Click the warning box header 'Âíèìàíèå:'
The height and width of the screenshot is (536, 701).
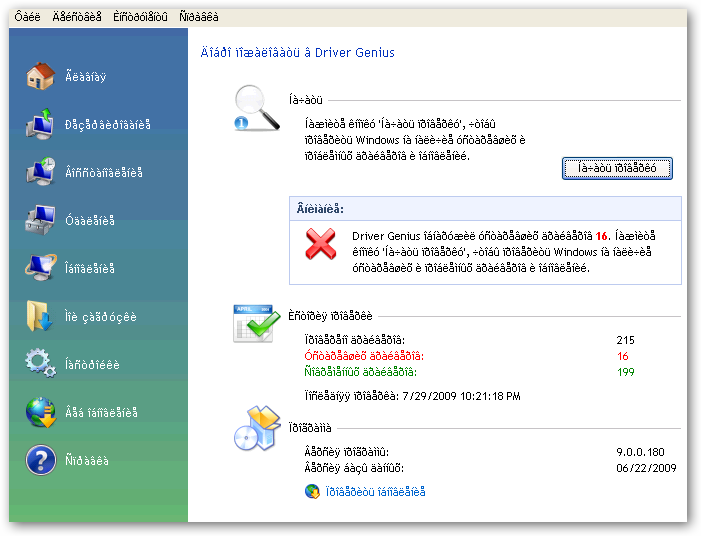point(320,209)
